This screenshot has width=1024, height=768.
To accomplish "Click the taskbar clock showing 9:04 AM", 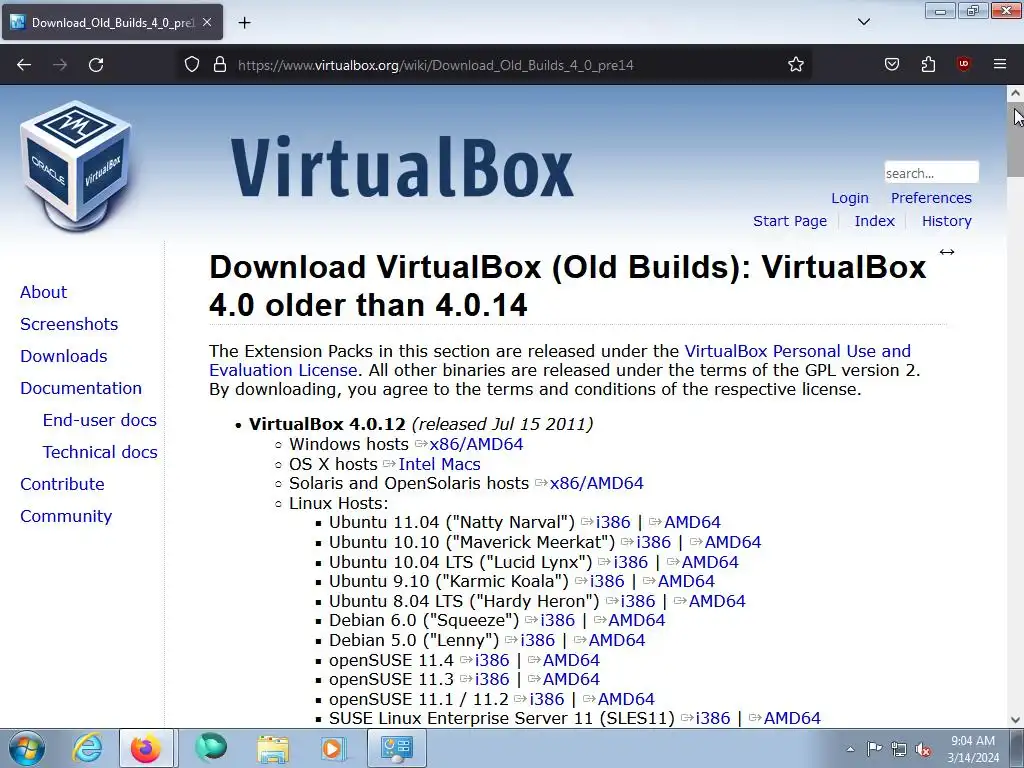I will (973, 749).
